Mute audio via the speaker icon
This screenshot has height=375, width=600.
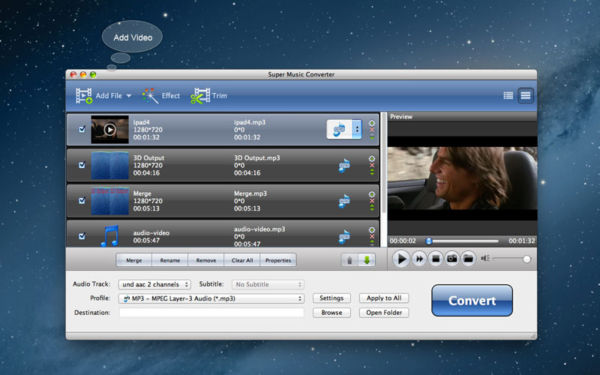coord(485,258)
